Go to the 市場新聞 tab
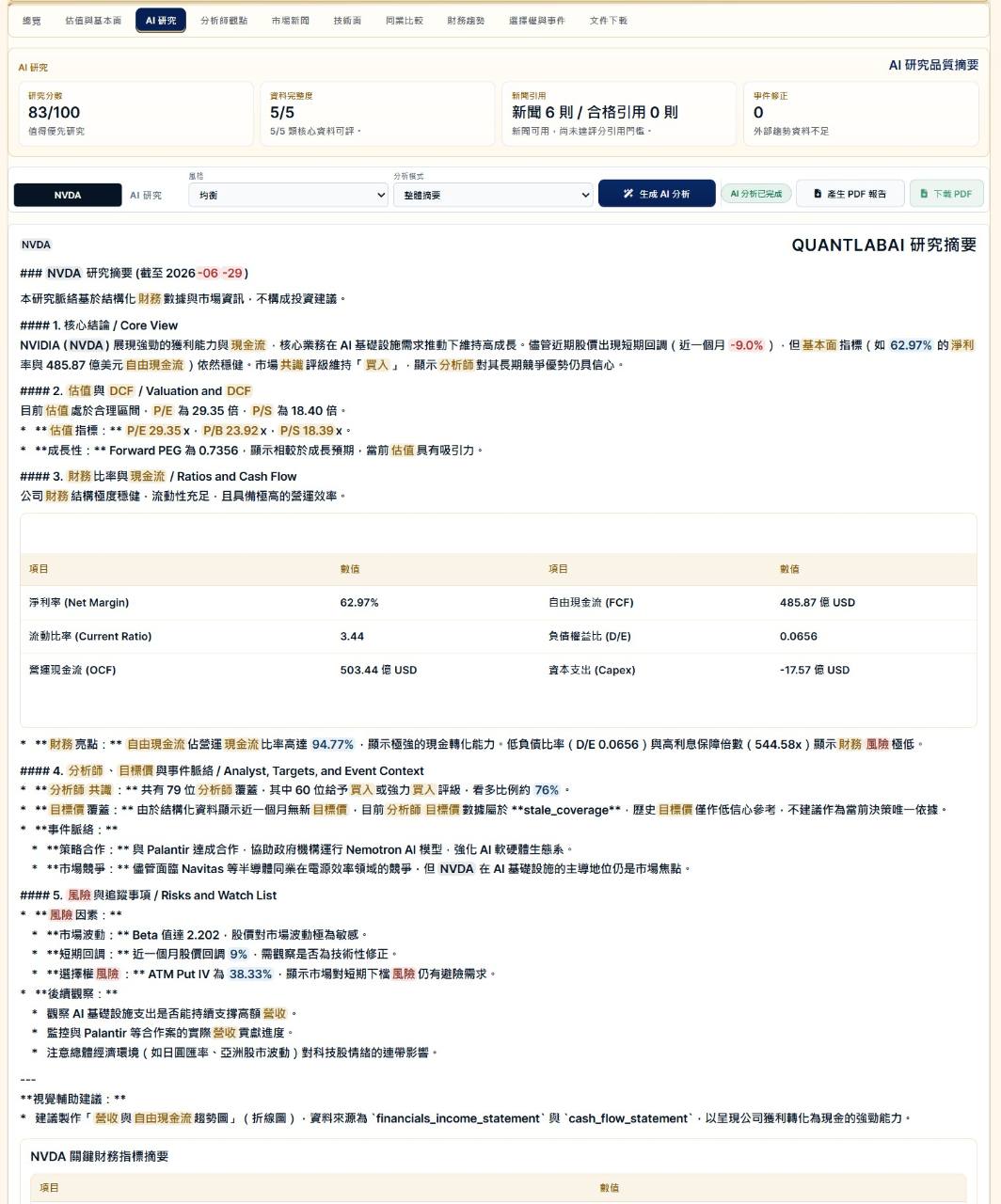 [x=290, y=20]
